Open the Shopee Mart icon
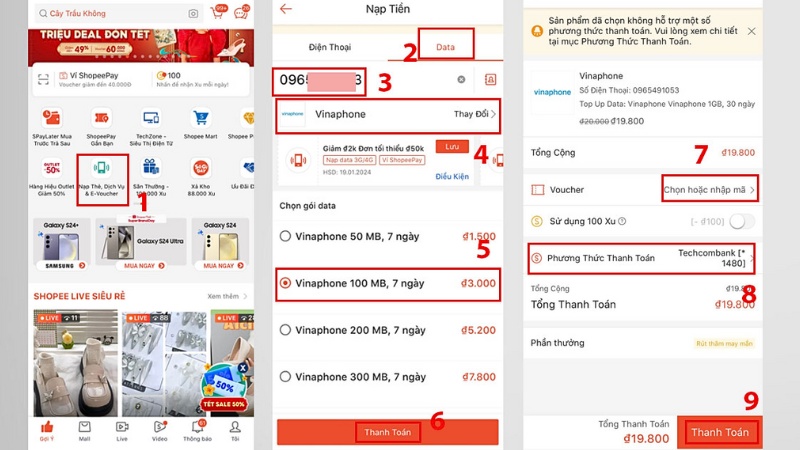Image resolution: width=800 pixels, height=450 pixels. pos(201,124)
